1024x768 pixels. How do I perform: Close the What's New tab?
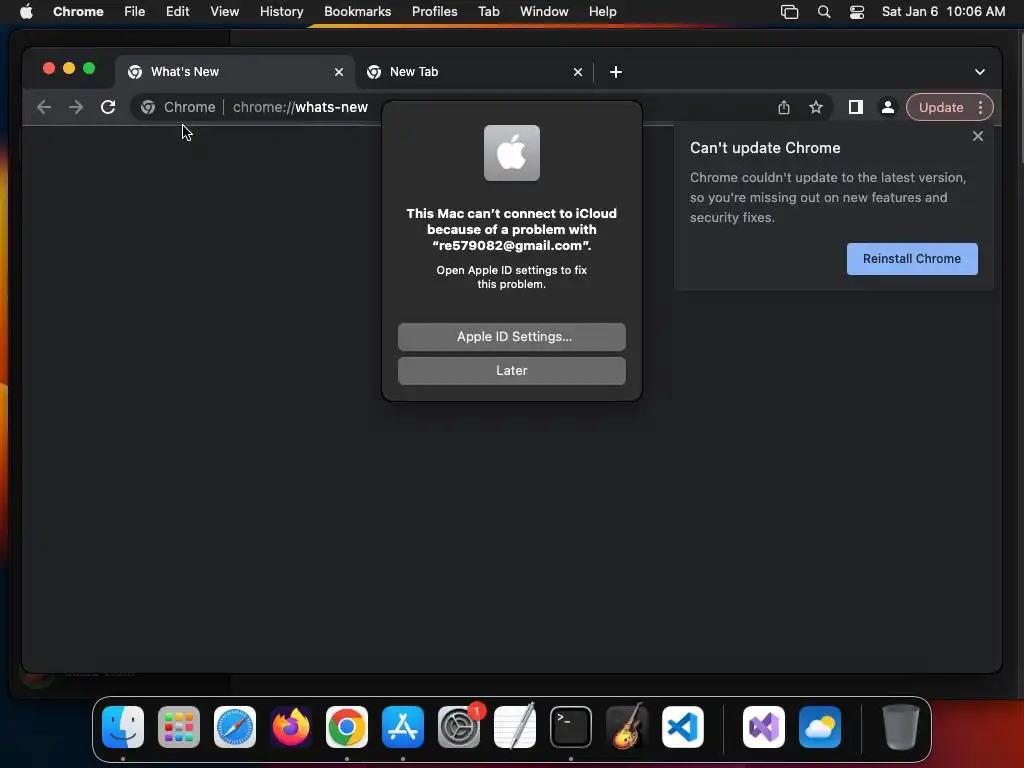(338, 72)
